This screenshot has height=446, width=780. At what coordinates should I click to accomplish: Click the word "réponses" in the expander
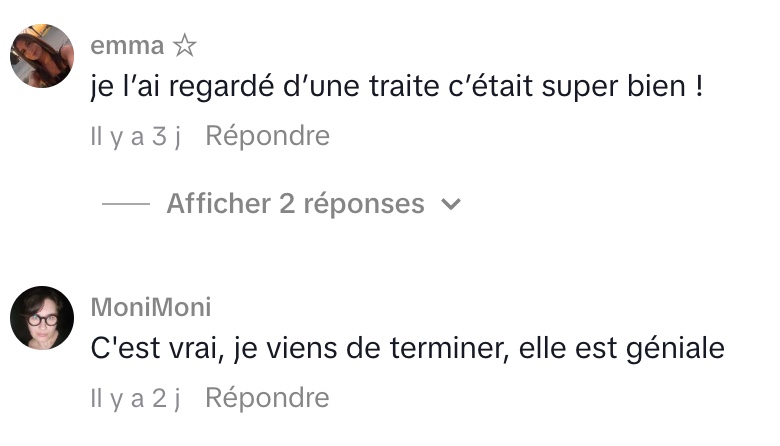(x=364, y=204)
